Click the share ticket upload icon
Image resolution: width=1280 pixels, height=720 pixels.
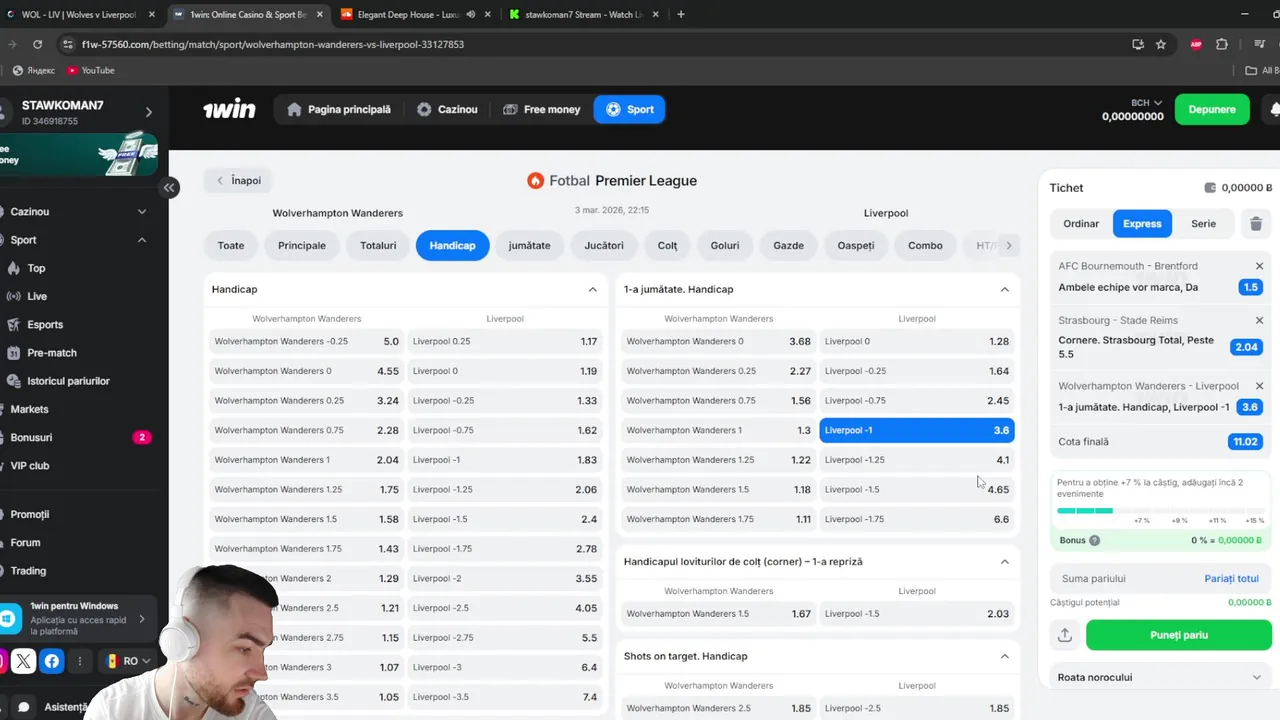(x=1065, y=635)
